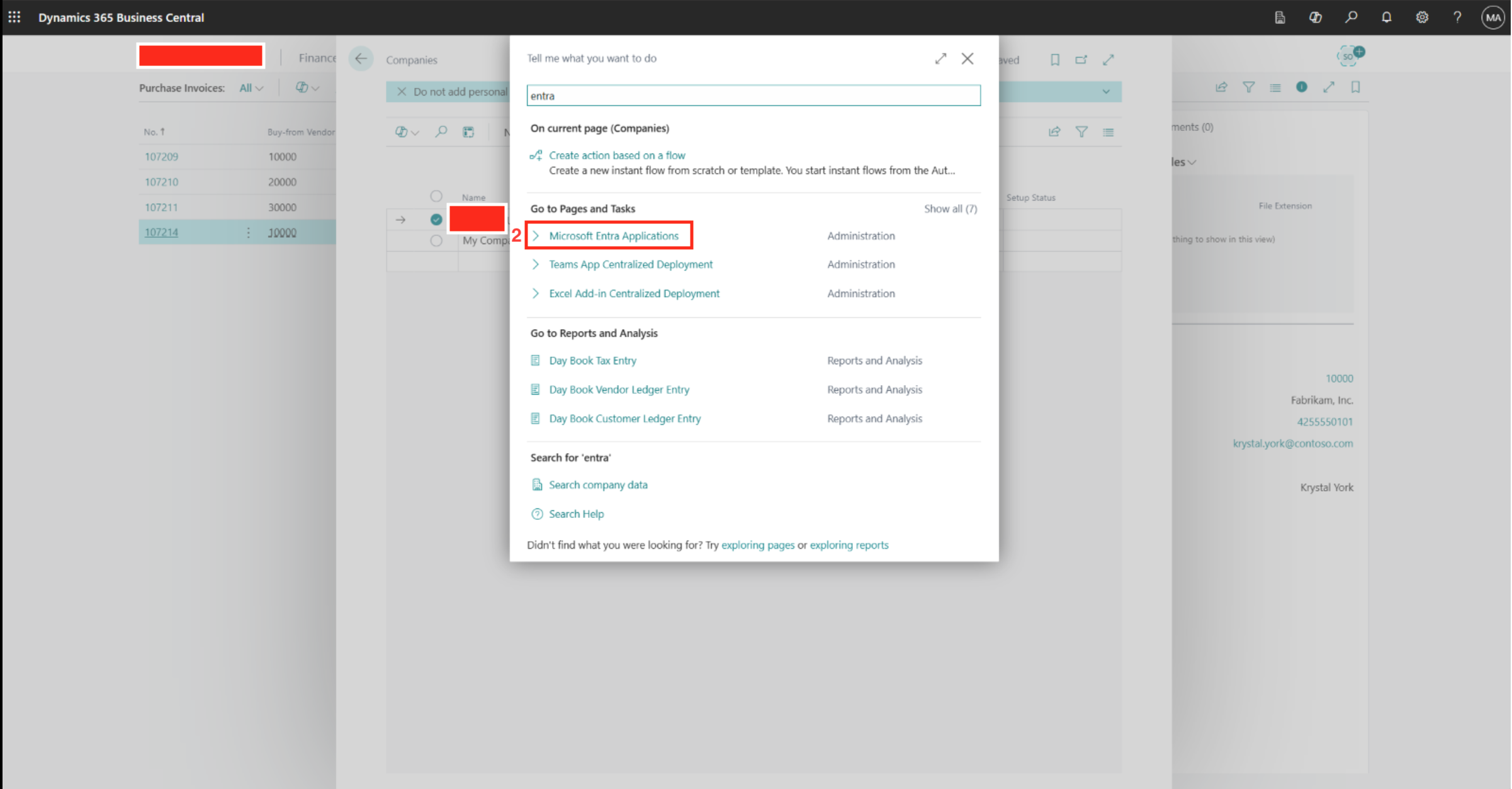The width and height of the screenshot is (1512, 789).
Task: Open Microsoft Entra Applications result
Action: (x=613, y=236)
